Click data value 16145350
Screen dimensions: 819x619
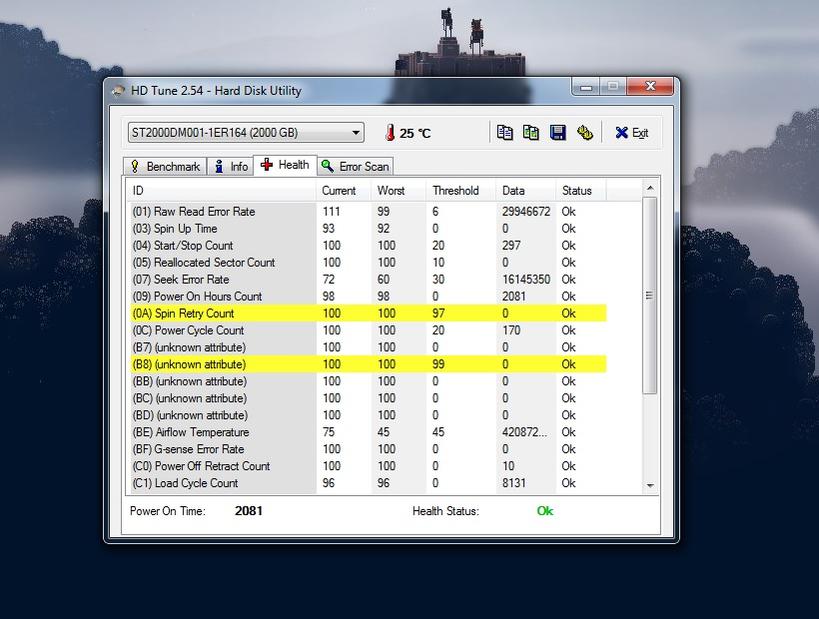pos(526,279)
